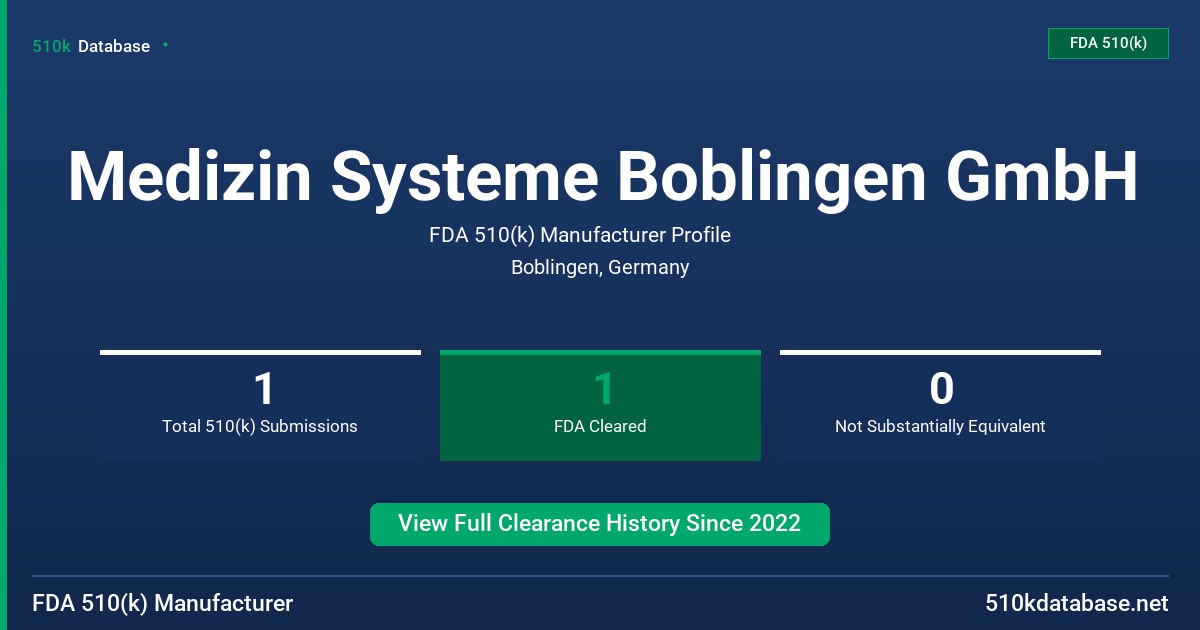Click View Full Clearance History Since 2022
This screenshot has height=630, width=1200.
pyautogui.click(x=600, y=524)
